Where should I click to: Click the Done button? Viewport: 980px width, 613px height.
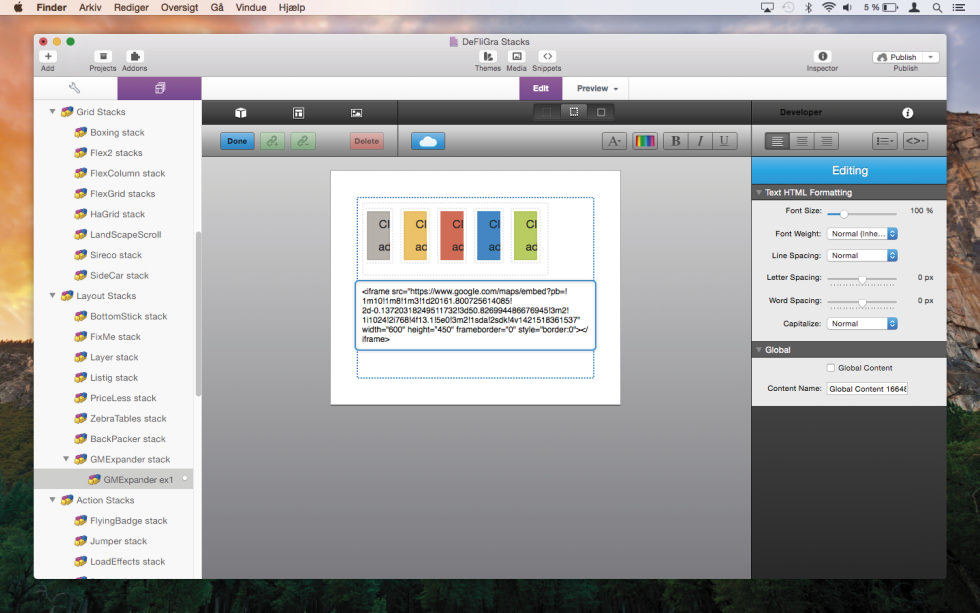click(x=237, y=141)
